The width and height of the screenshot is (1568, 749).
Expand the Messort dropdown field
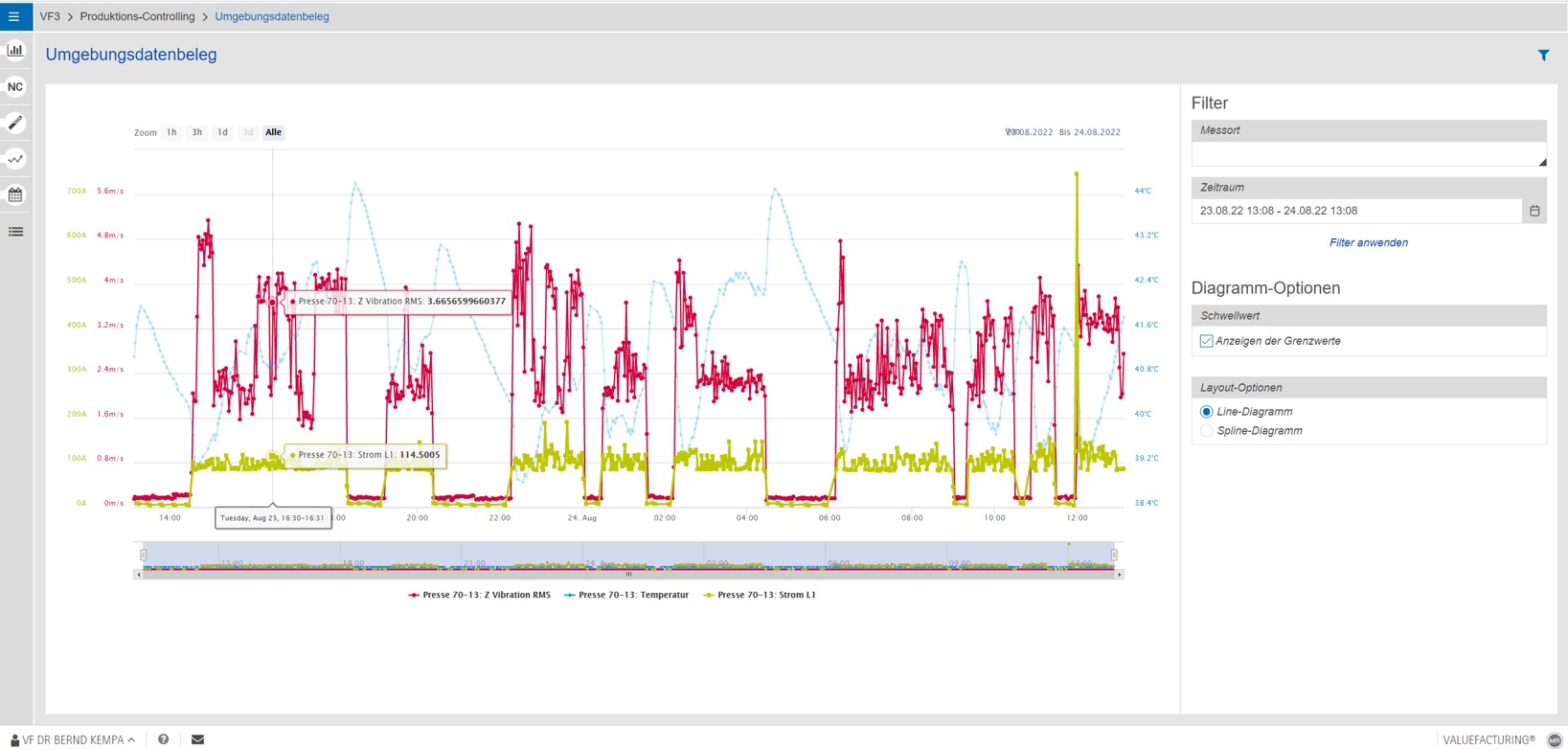click(1368, 154)
